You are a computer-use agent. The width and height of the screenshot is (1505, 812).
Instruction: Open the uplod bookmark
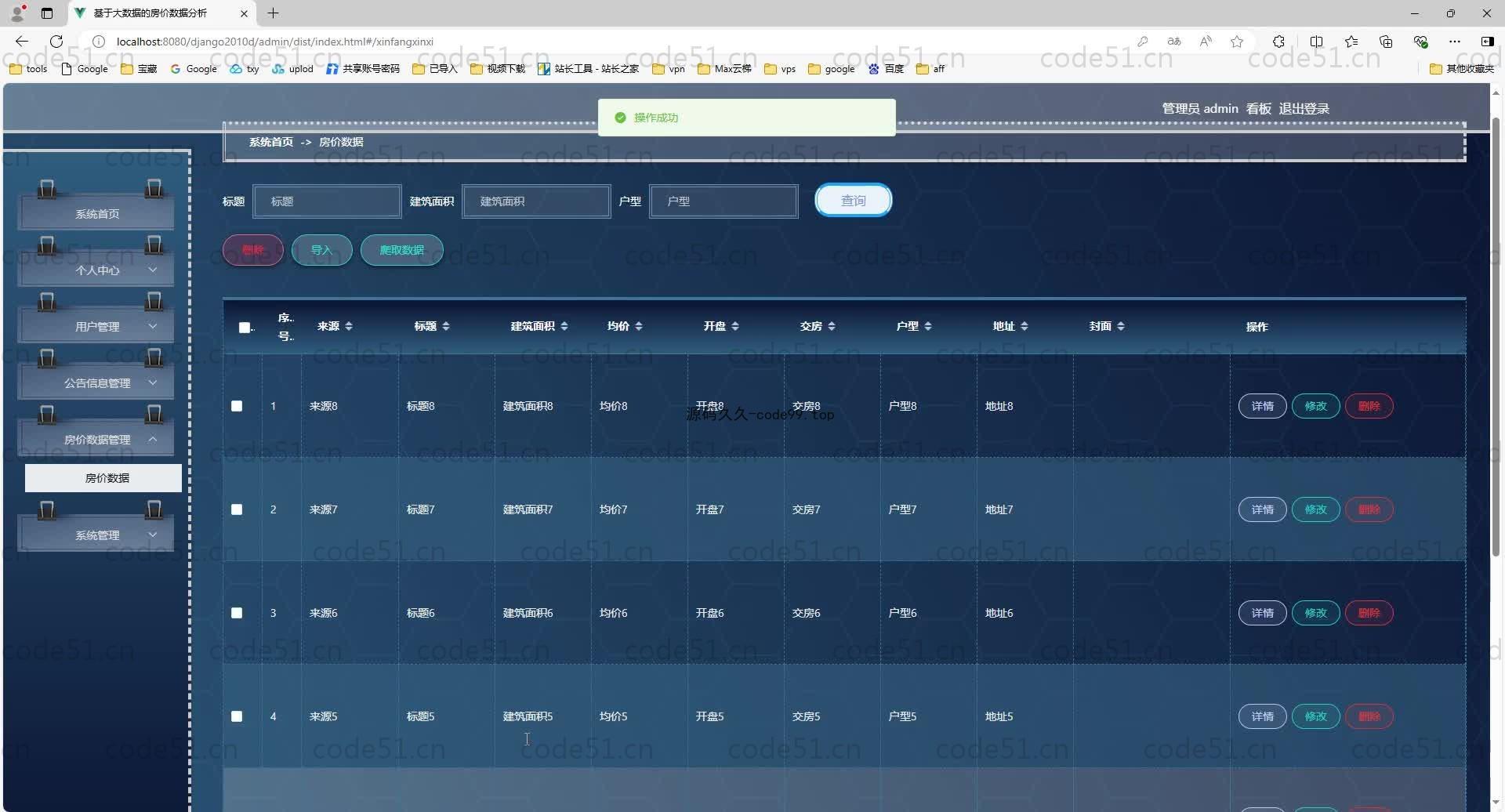pos(292,69)
